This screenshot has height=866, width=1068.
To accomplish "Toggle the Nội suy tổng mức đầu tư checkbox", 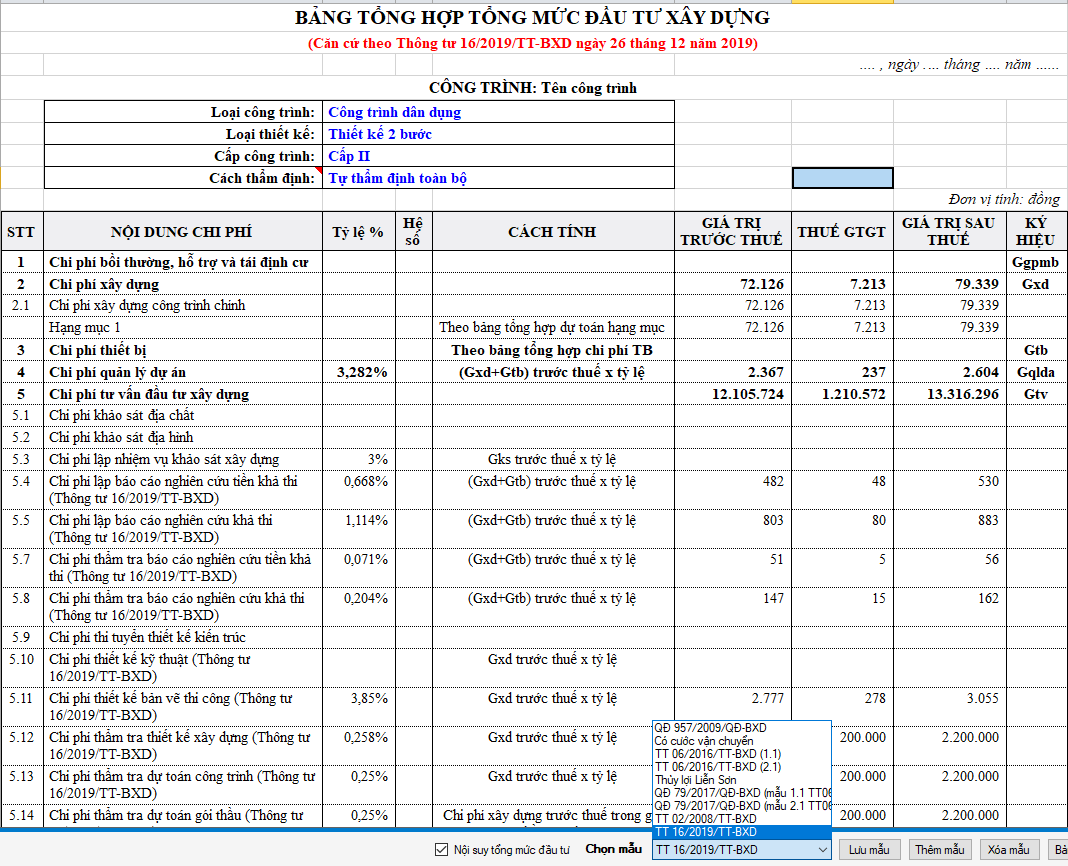I will 441,850.
